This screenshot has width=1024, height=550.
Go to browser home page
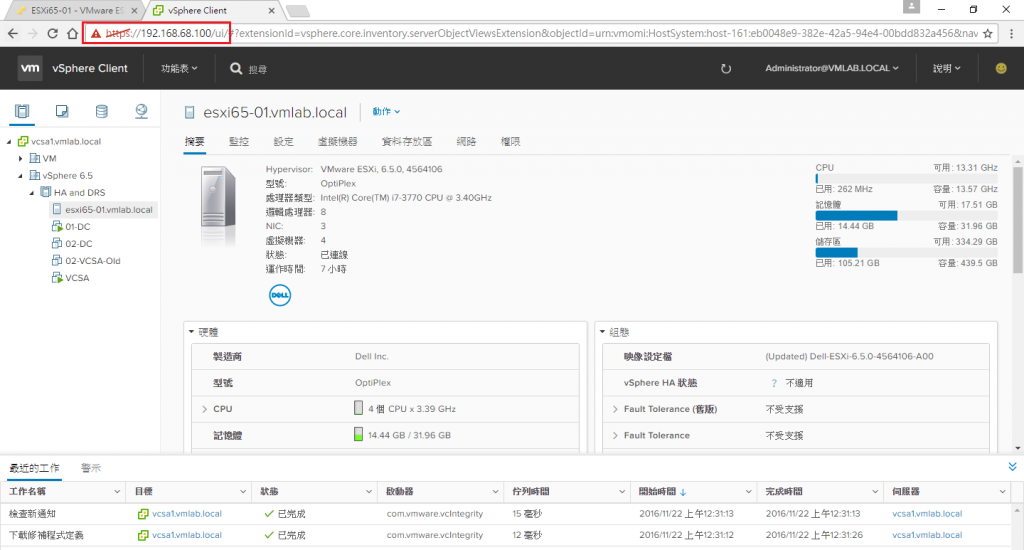(x=72, y=33)
